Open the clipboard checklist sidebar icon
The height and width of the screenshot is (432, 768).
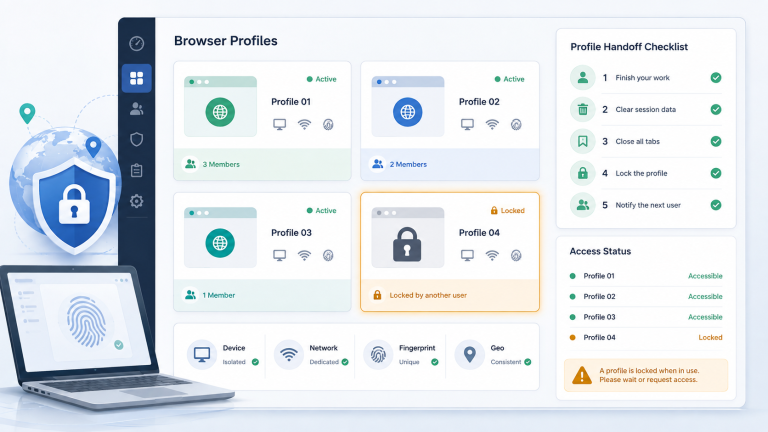[137, 170]
